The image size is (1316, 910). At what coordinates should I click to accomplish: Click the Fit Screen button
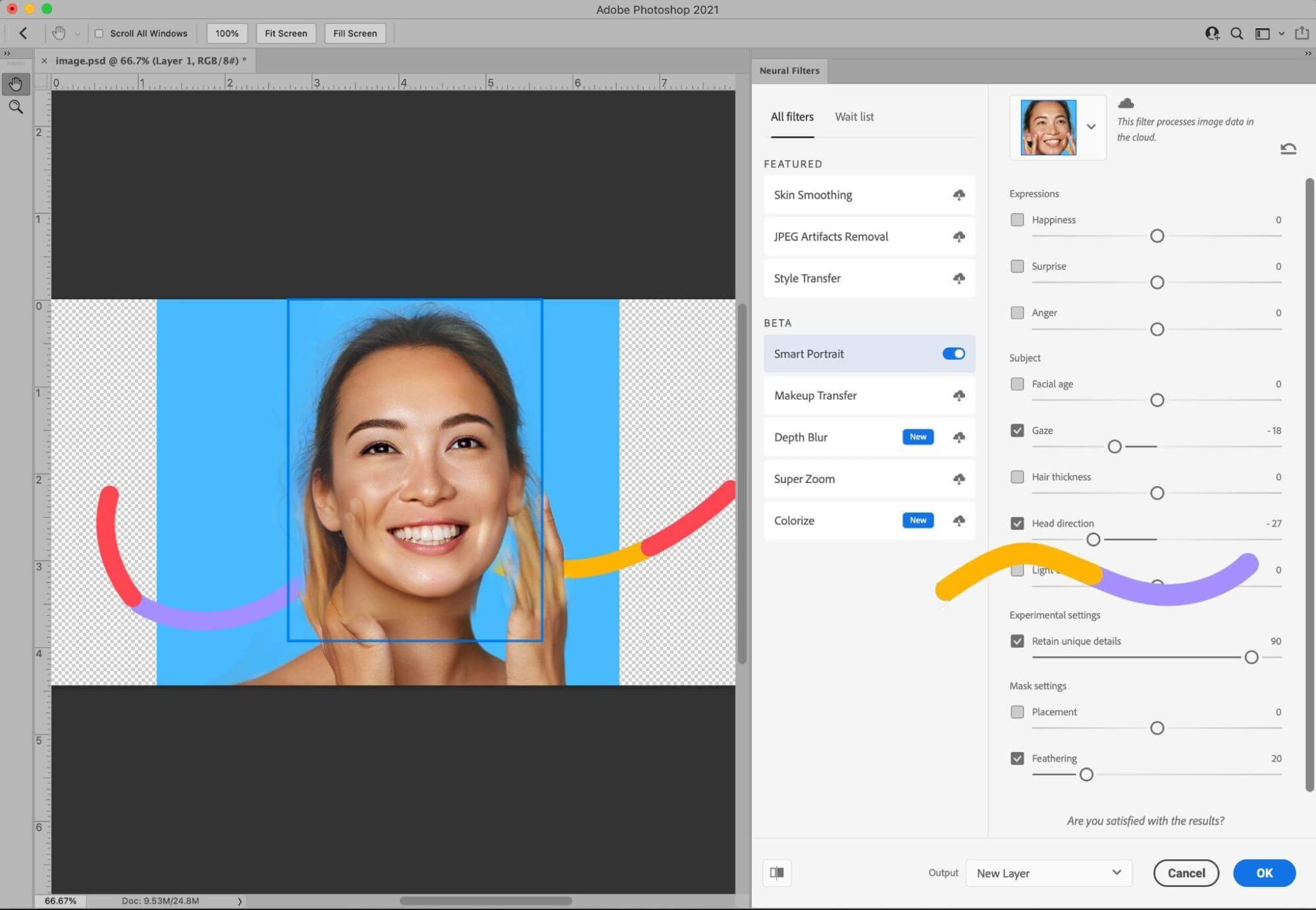[286, 33]
